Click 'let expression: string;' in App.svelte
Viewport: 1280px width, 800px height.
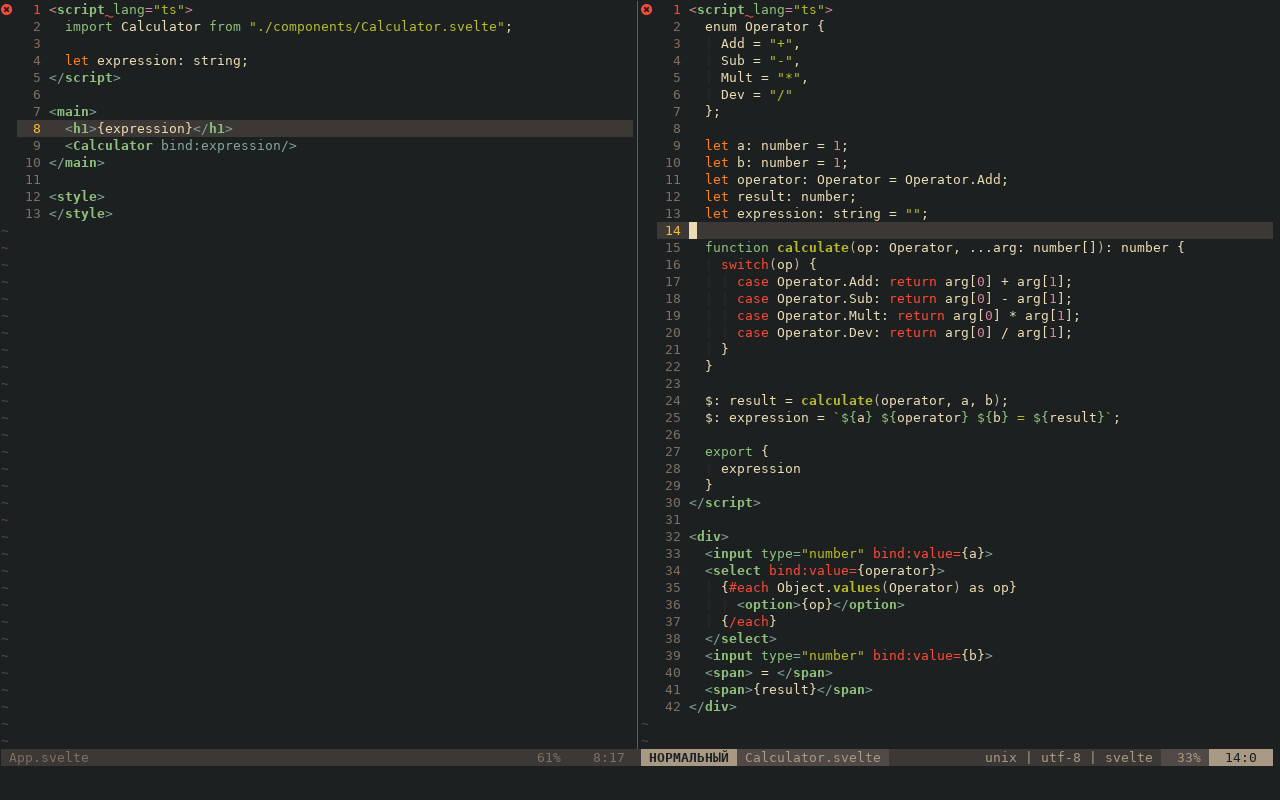coord(157,60)
